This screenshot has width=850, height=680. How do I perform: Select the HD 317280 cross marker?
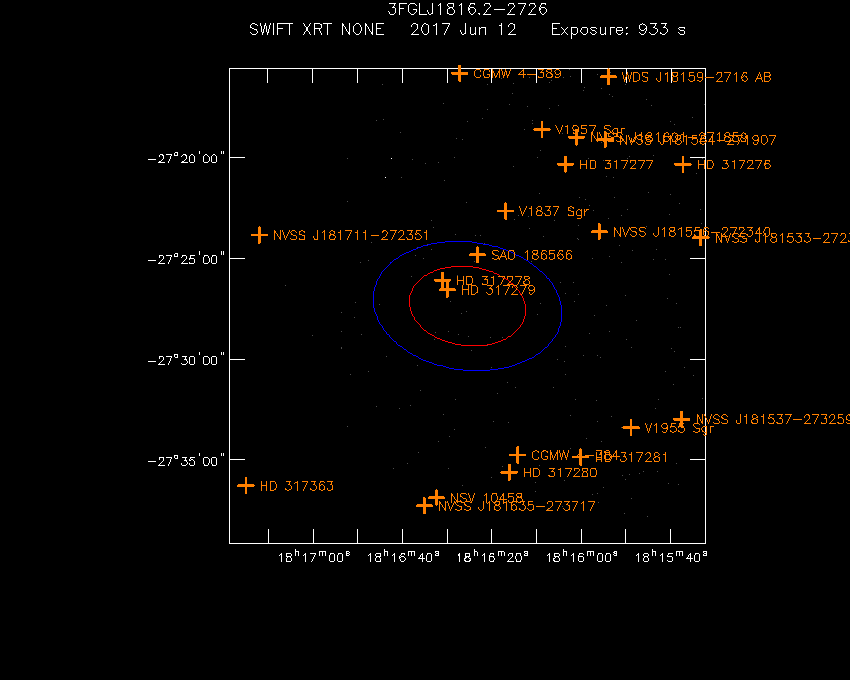[x=509, y=473]
